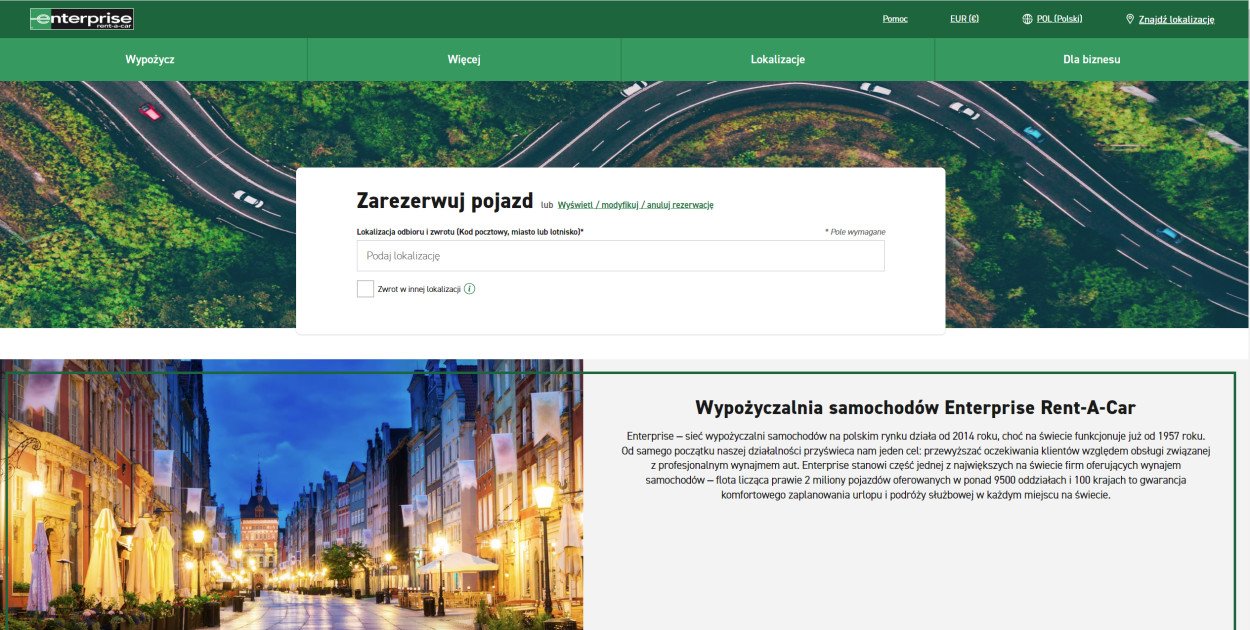The image size is (1250, 630).
Task: Click Wyświetl / modyfikuj / anuluj rezerwację link
Action: pyautogui.click(x=635, y=205)
